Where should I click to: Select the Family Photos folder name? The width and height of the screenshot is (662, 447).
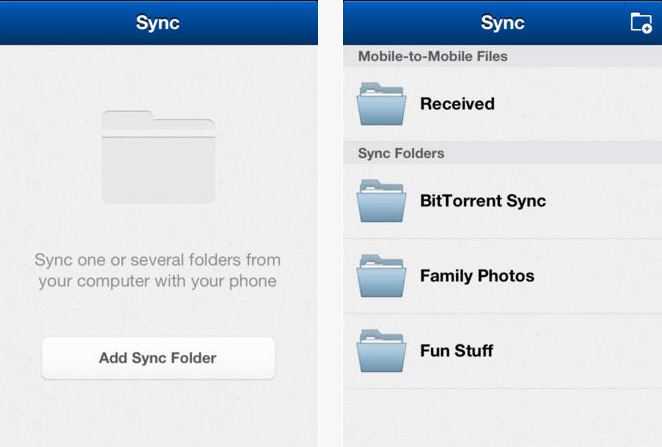477,276
